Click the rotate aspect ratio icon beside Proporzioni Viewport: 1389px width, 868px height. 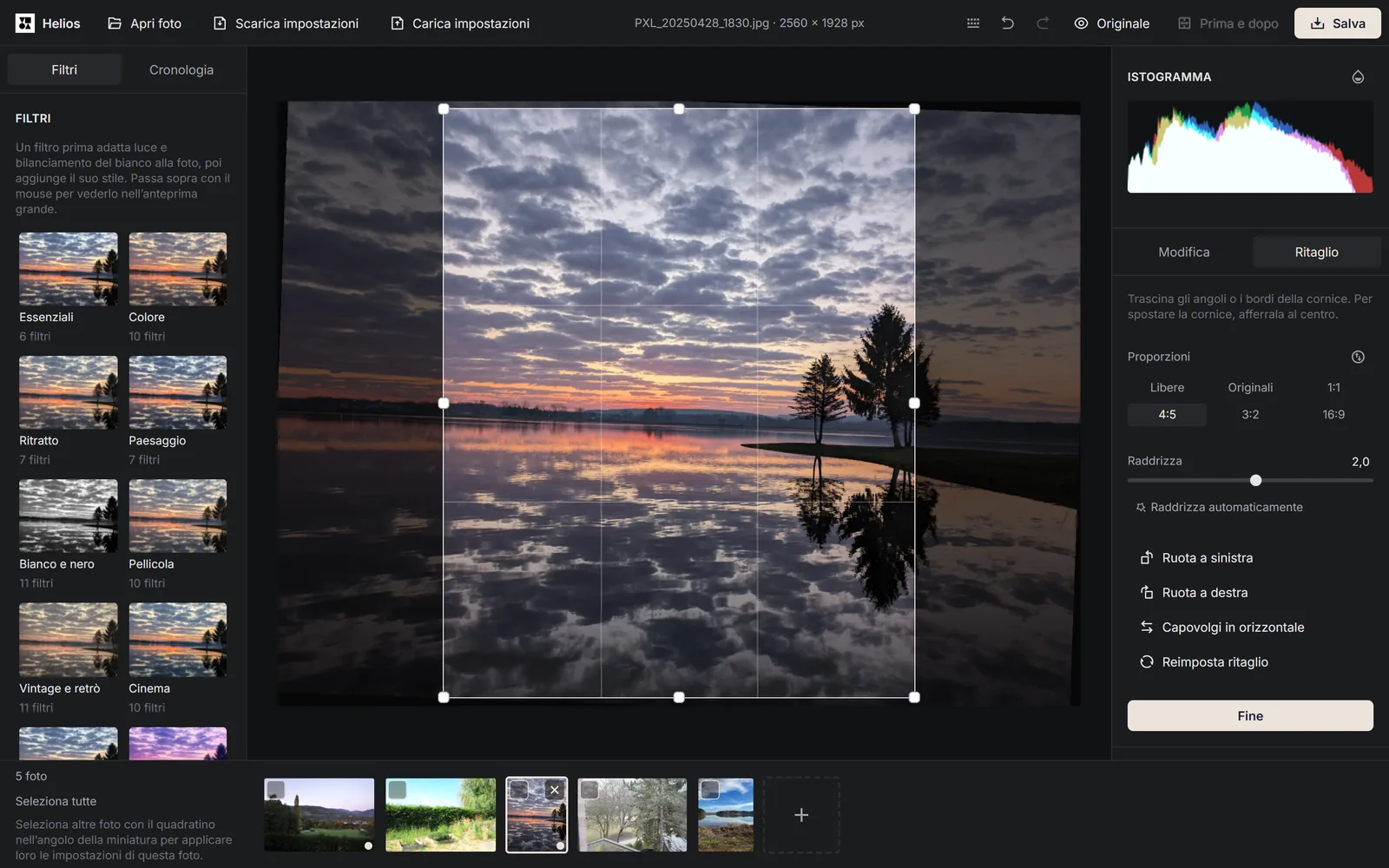(x=1358, y=357)
